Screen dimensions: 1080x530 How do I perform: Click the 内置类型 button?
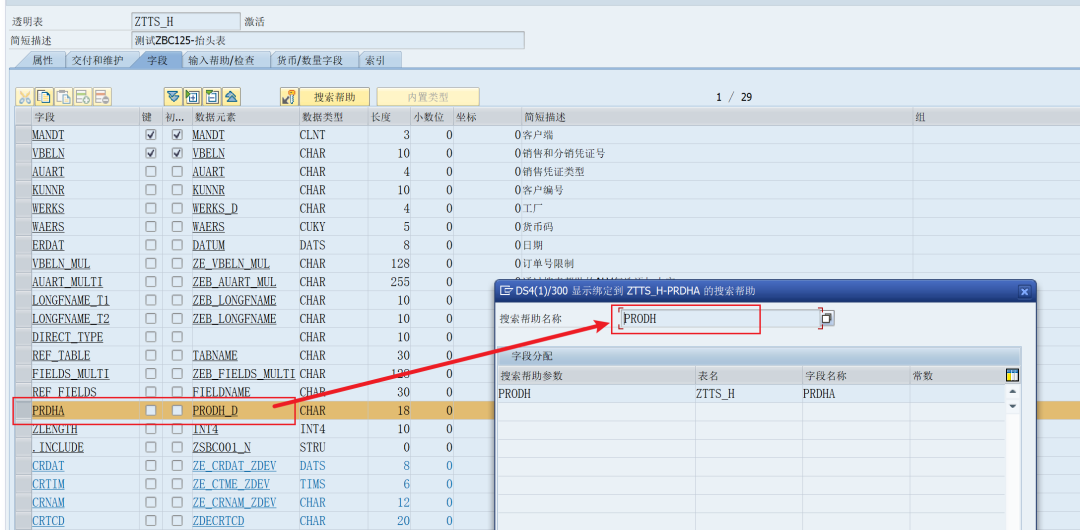pyautogui.click(x=428, y=97)
